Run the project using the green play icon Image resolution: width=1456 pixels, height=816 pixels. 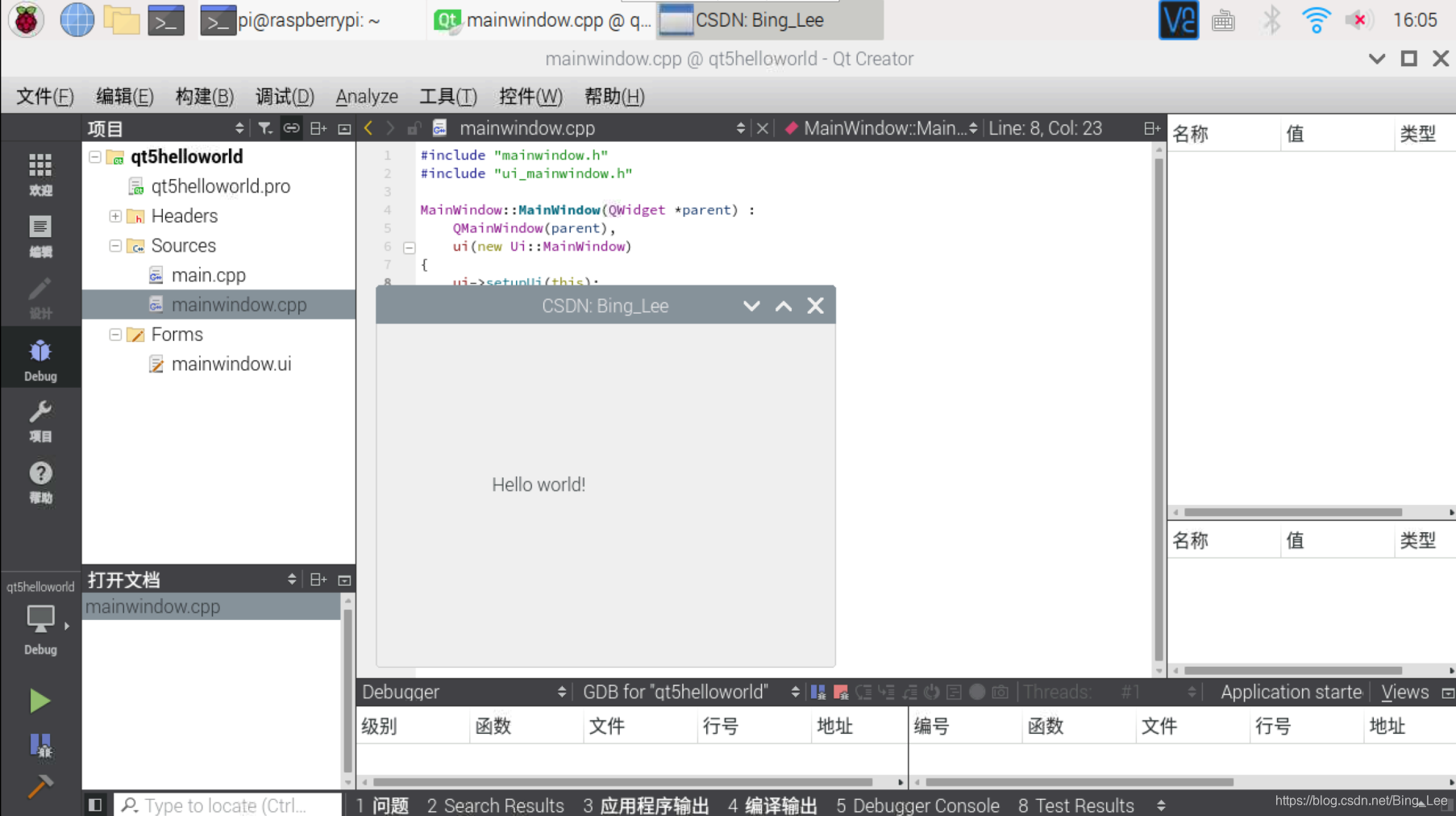click(40, 701)
